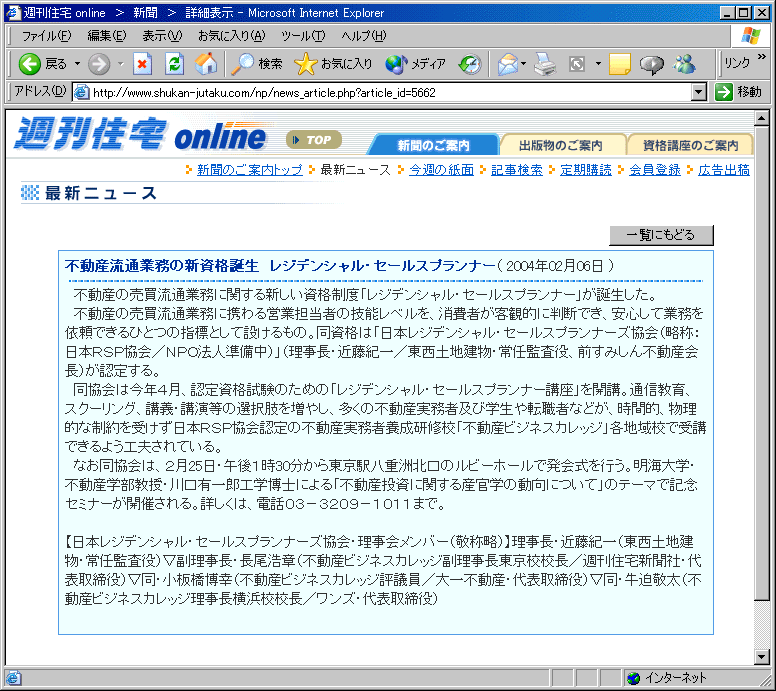Click the vertical scrollbar thumb
Image resolution: width=776 pixels, height=691 pixels.
[x=762, y=362]
